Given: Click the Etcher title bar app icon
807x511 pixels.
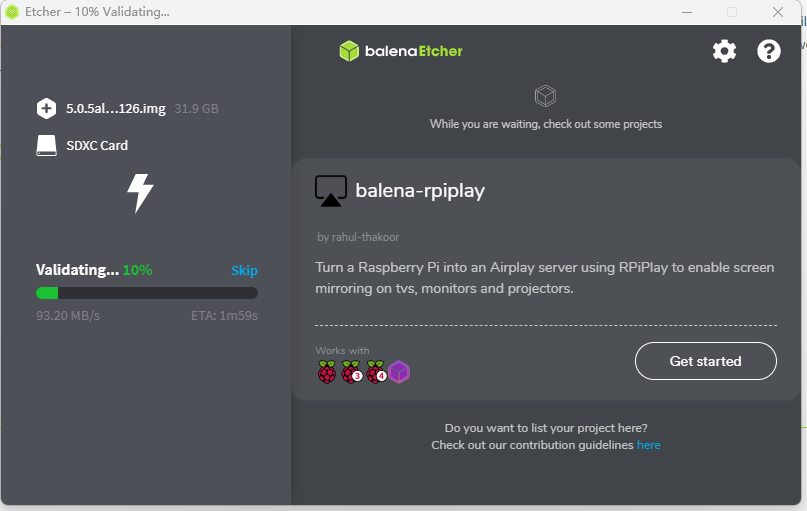Looking at the screenshot, I should (12, 12).
